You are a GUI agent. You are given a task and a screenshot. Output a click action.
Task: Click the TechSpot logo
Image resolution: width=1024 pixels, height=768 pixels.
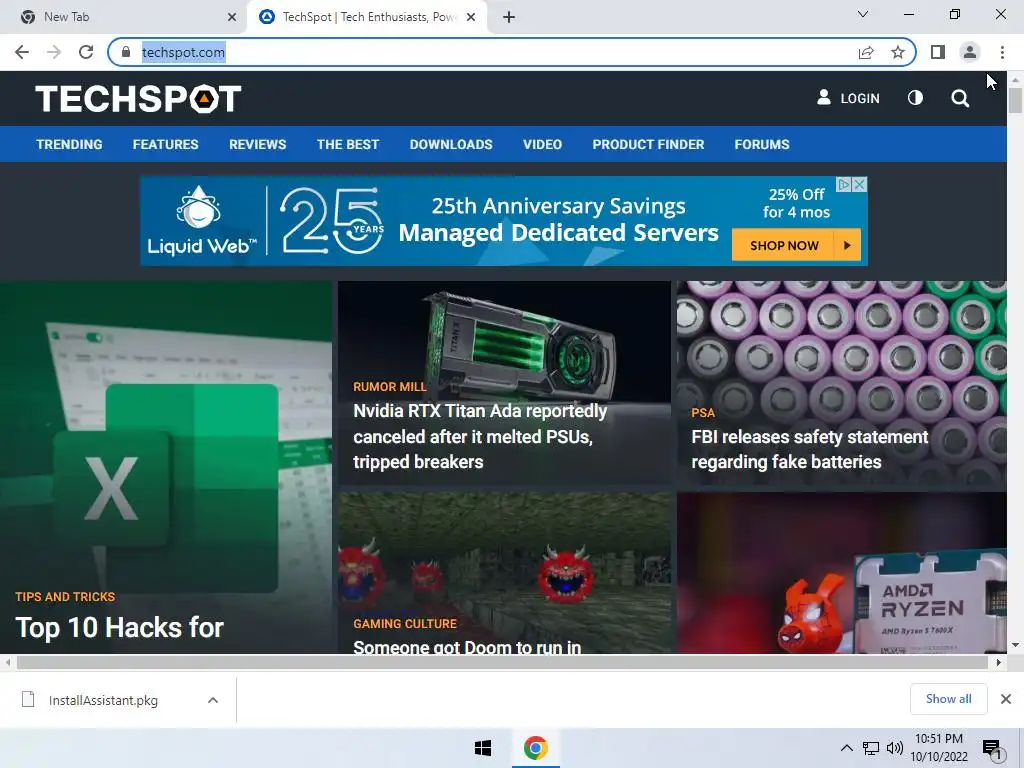(x=138, y=99)
